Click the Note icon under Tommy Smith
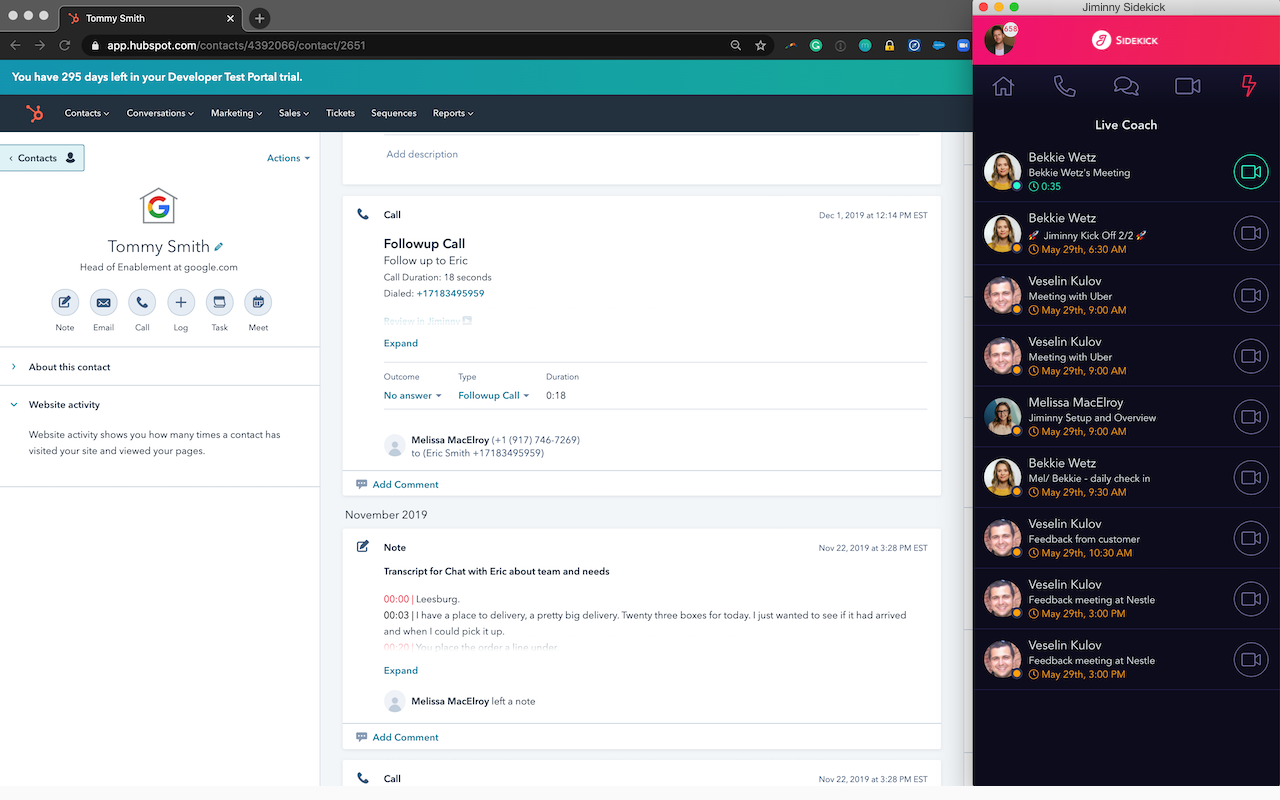Viewport: 1280px width, 800px height. click(x=65, y=302)
